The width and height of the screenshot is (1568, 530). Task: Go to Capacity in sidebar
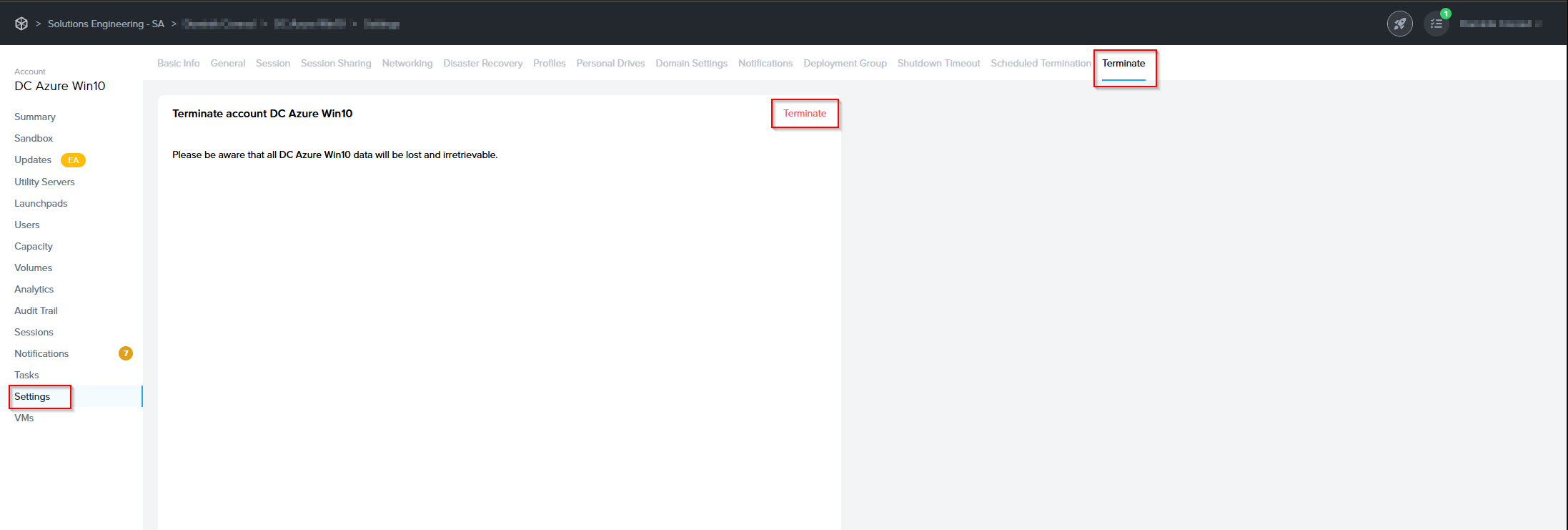pyautogui.click(x=34, y=246)
